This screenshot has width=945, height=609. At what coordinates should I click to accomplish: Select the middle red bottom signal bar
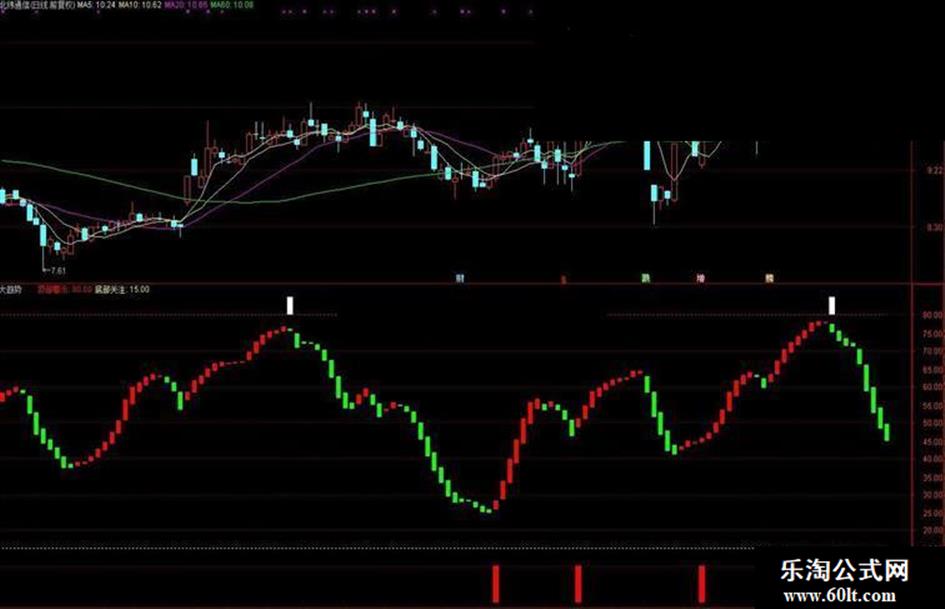(578, 584)
